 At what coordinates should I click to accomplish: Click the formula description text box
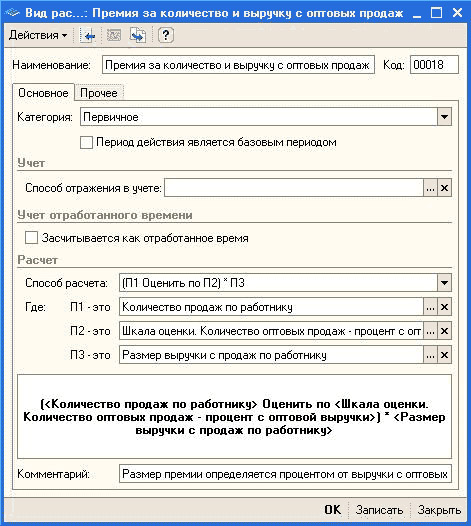click(234, 416)
